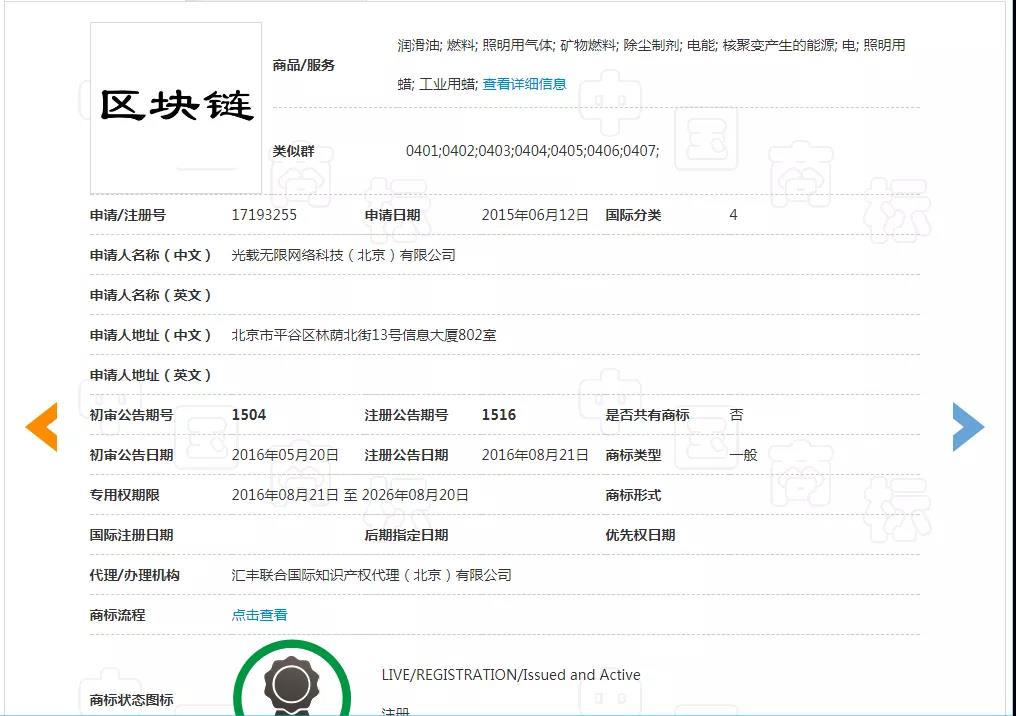Click the 国际注册日期 label
The width and height of the screenshot is (1016, 716).
coord(132,535)
